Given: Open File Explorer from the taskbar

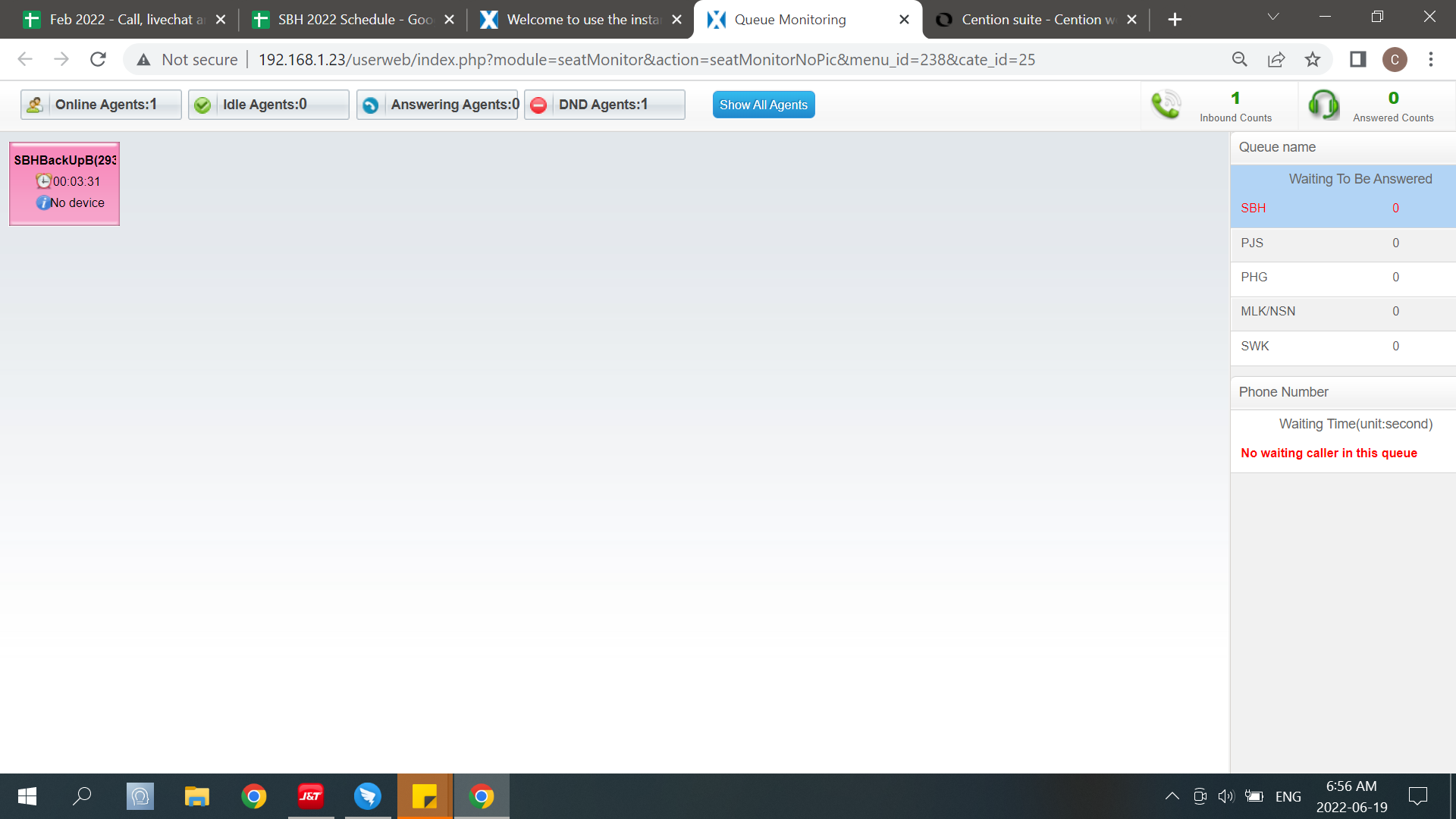Looking at the screenshot, I should (x=197, y=796).
